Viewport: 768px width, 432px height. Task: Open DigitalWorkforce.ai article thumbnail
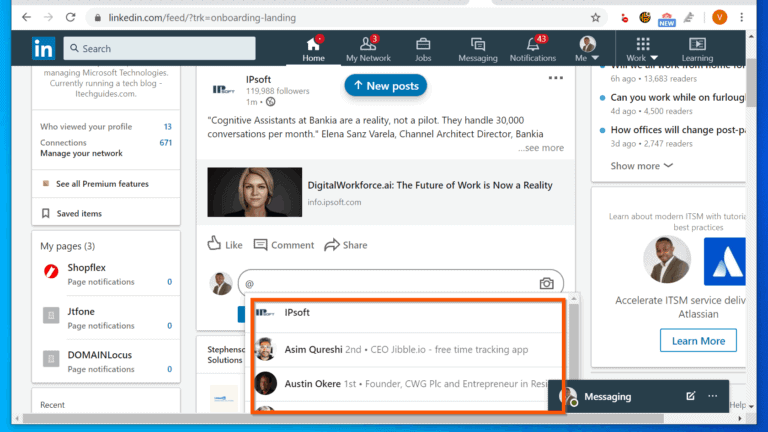255,192
